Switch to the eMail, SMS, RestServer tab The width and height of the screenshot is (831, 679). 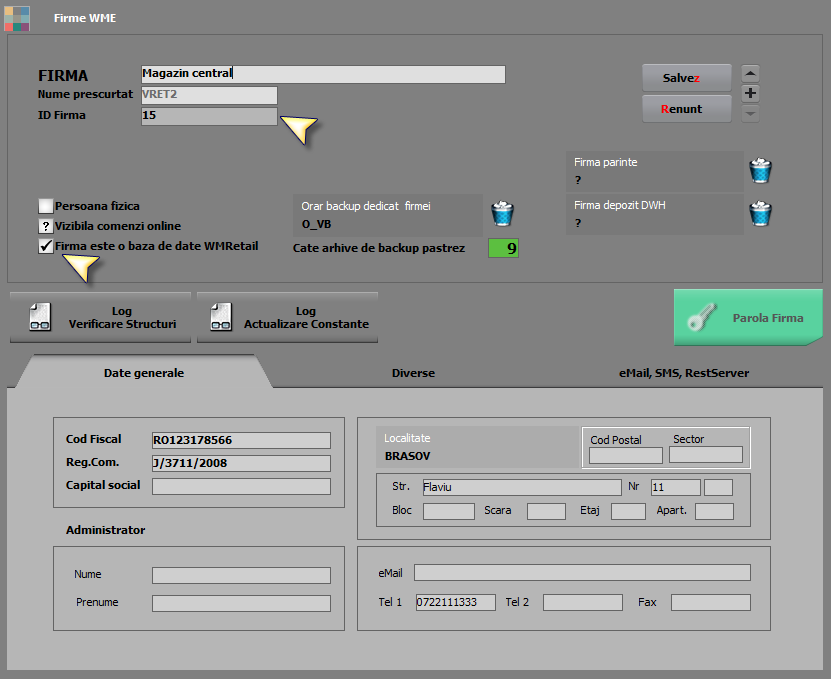[x=684, y=373]
